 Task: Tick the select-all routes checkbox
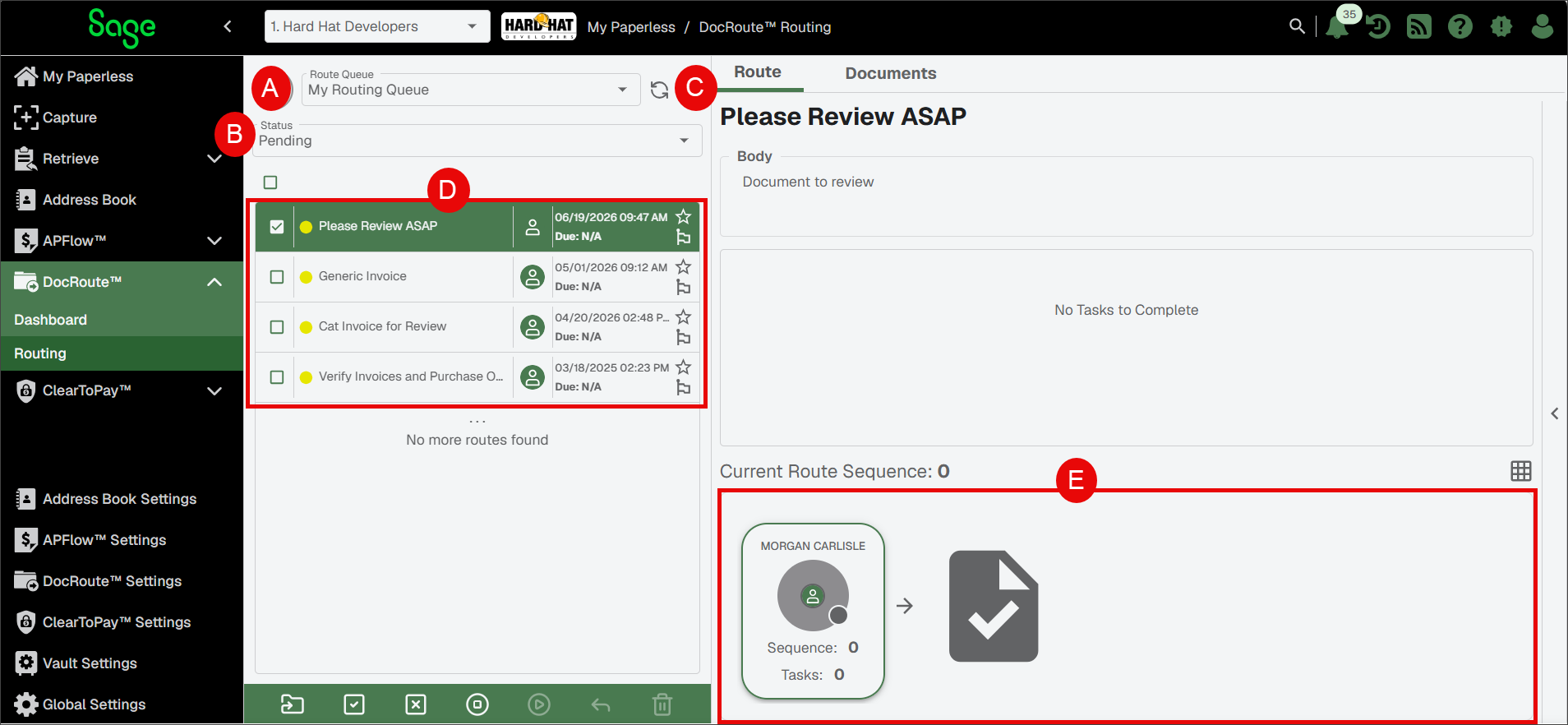(270, 182)
